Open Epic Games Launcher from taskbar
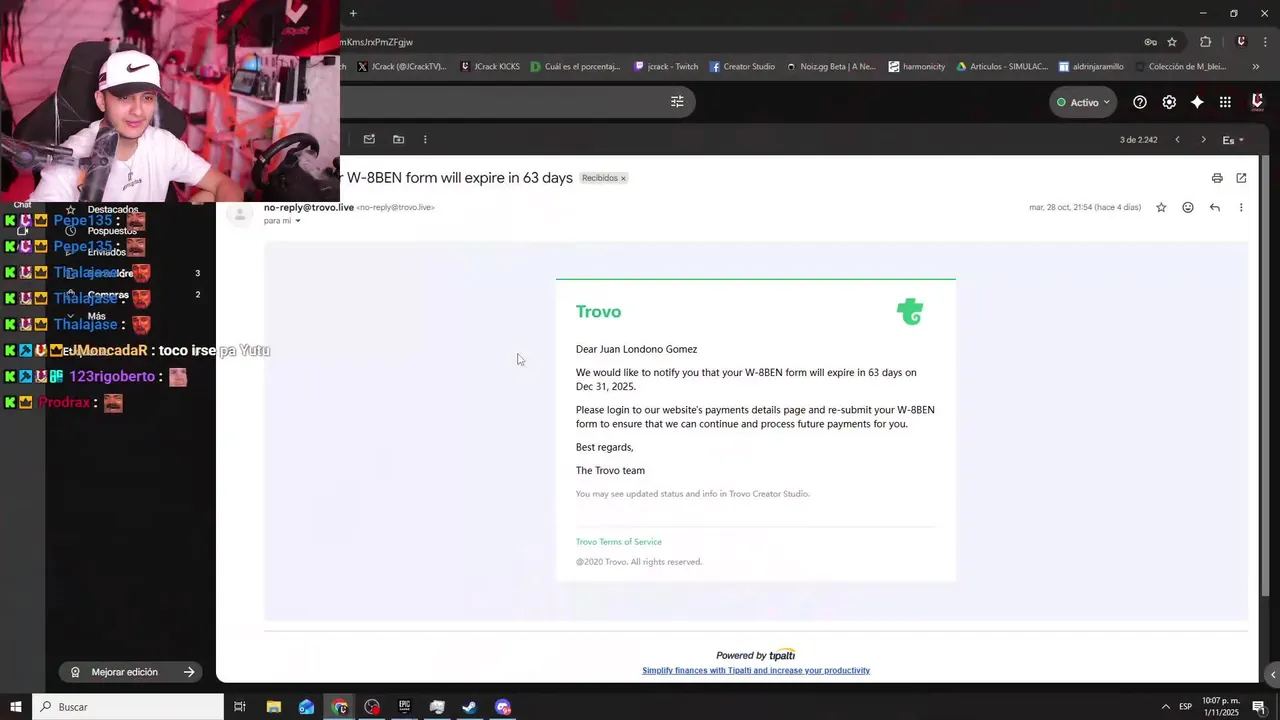This screenshot has height=720, width=1280. (x=404, y=707)
